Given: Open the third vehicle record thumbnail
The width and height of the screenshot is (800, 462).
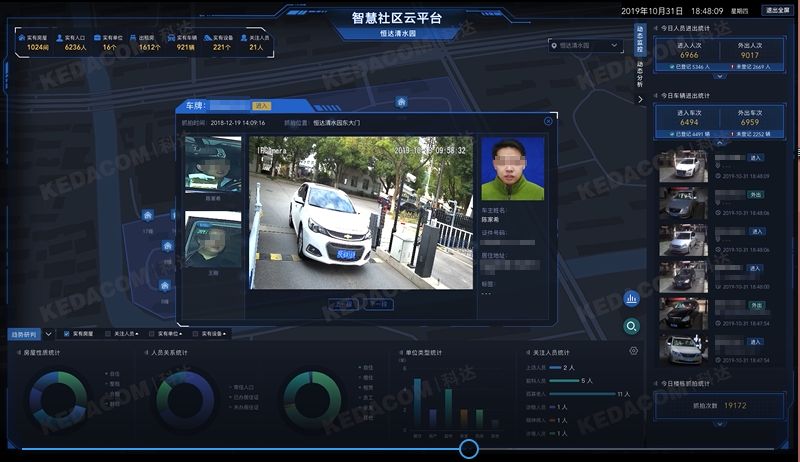Looking at the screenshot, I should (683, 240).
